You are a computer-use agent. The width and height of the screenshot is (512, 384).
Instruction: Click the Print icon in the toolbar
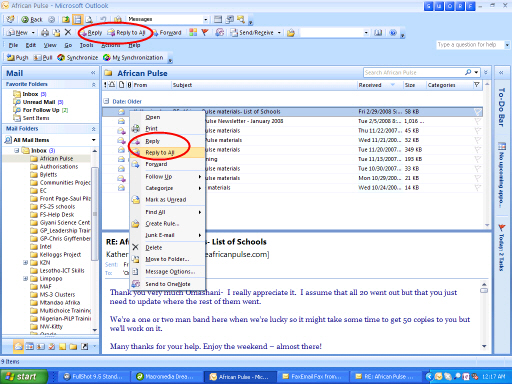[x=45, y=33]
